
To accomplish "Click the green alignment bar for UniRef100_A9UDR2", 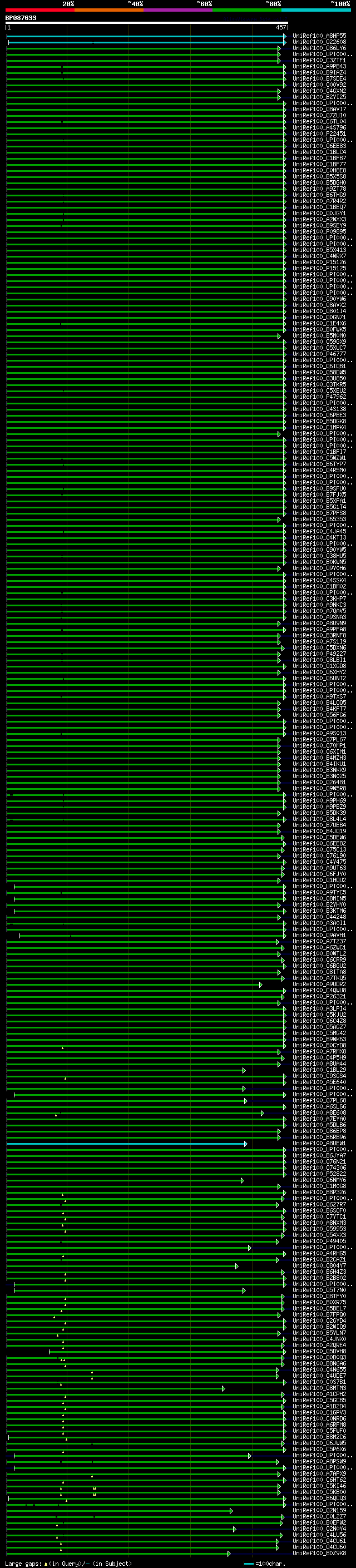I will pyautogui.click(x=135, y=985).
